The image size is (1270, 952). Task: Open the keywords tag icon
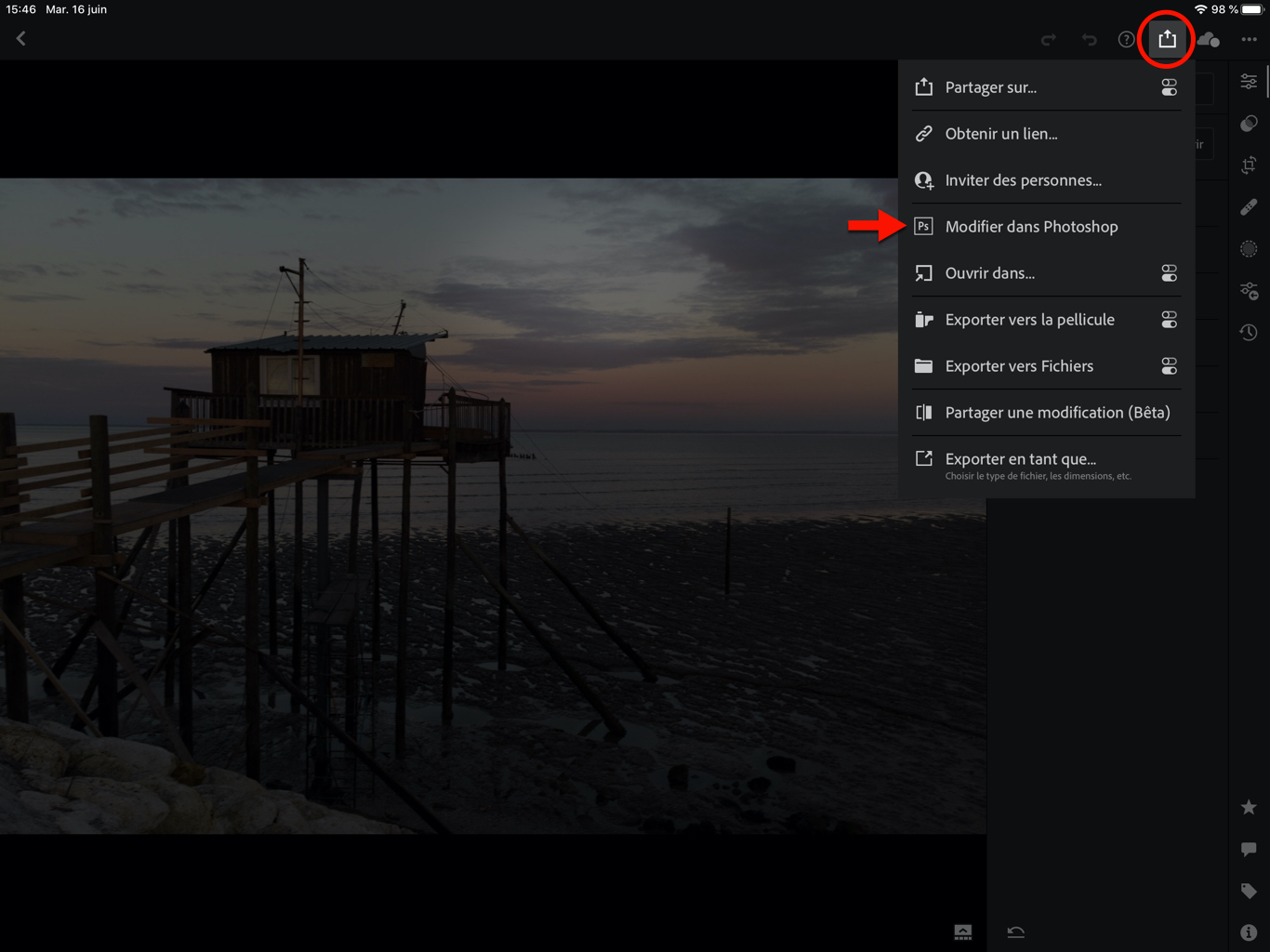[x=1249, y=891]
